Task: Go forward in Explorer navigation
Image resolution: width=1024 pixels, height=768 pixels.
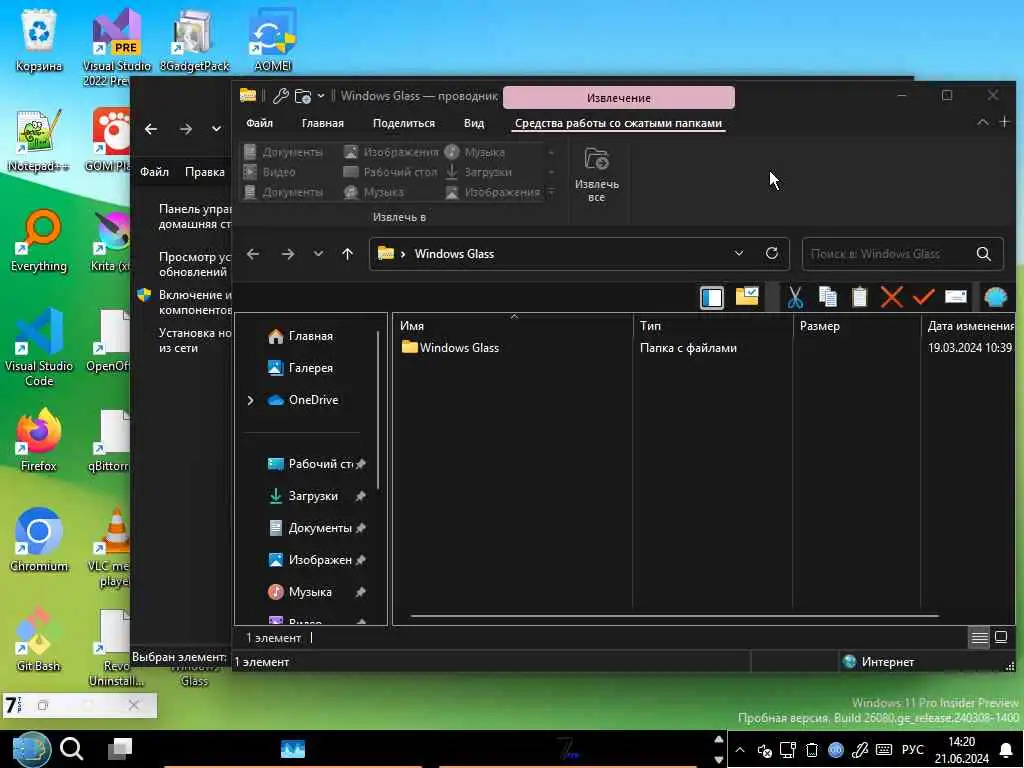Action: click(x=288, y=254)
